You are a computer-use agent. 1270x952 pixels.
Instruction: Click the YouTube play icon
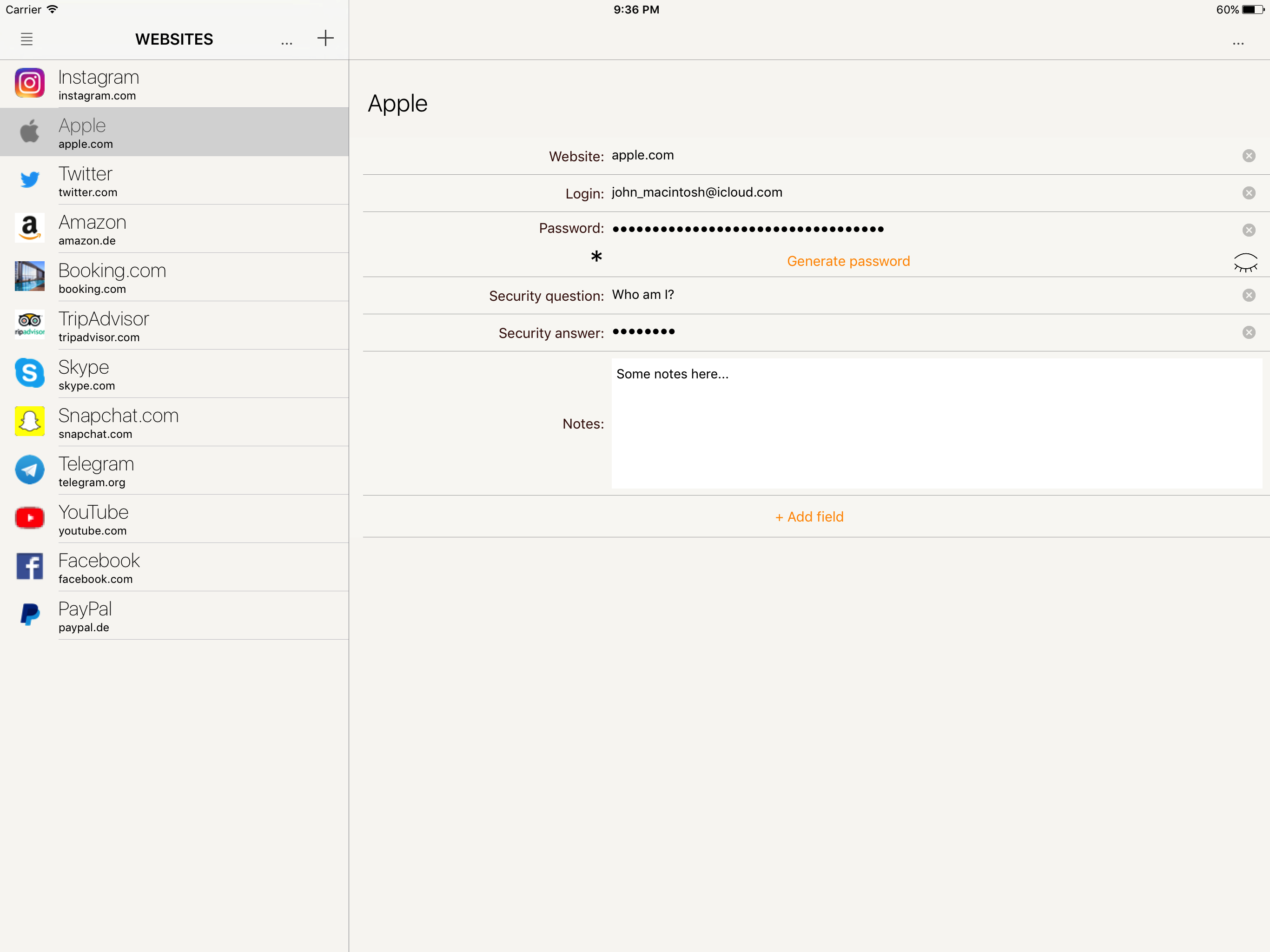(30, 518)
